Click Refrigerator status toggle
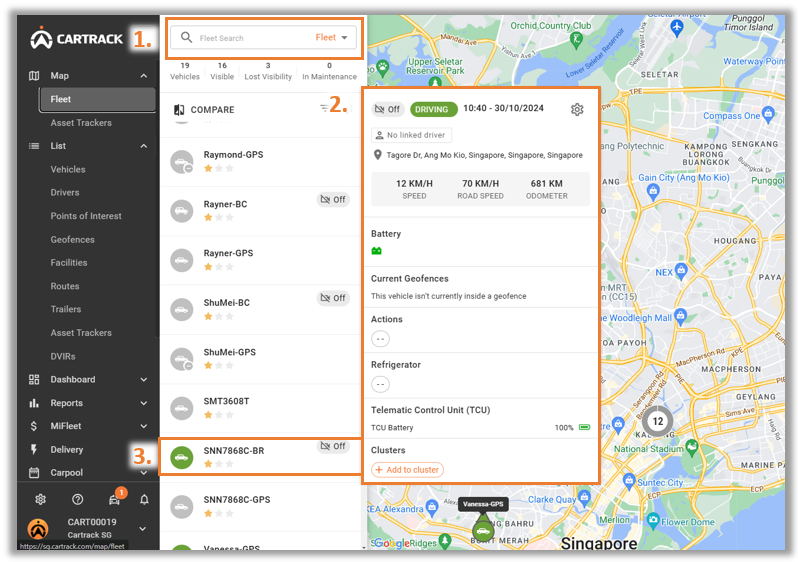 point(380,384)
